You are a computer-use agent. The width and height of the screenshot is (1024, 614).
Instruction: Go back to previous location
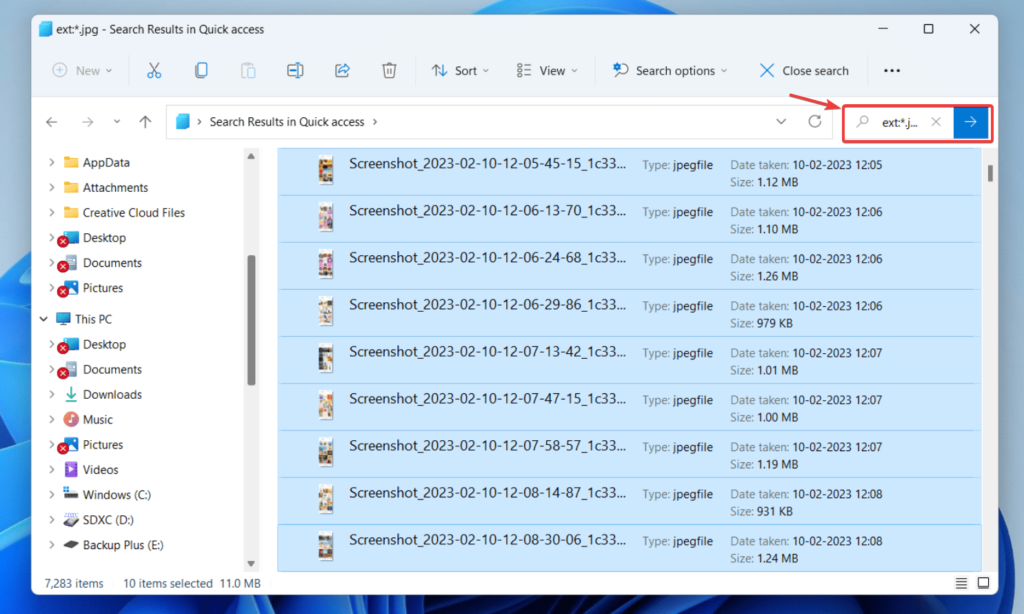[x=51, y=121]
